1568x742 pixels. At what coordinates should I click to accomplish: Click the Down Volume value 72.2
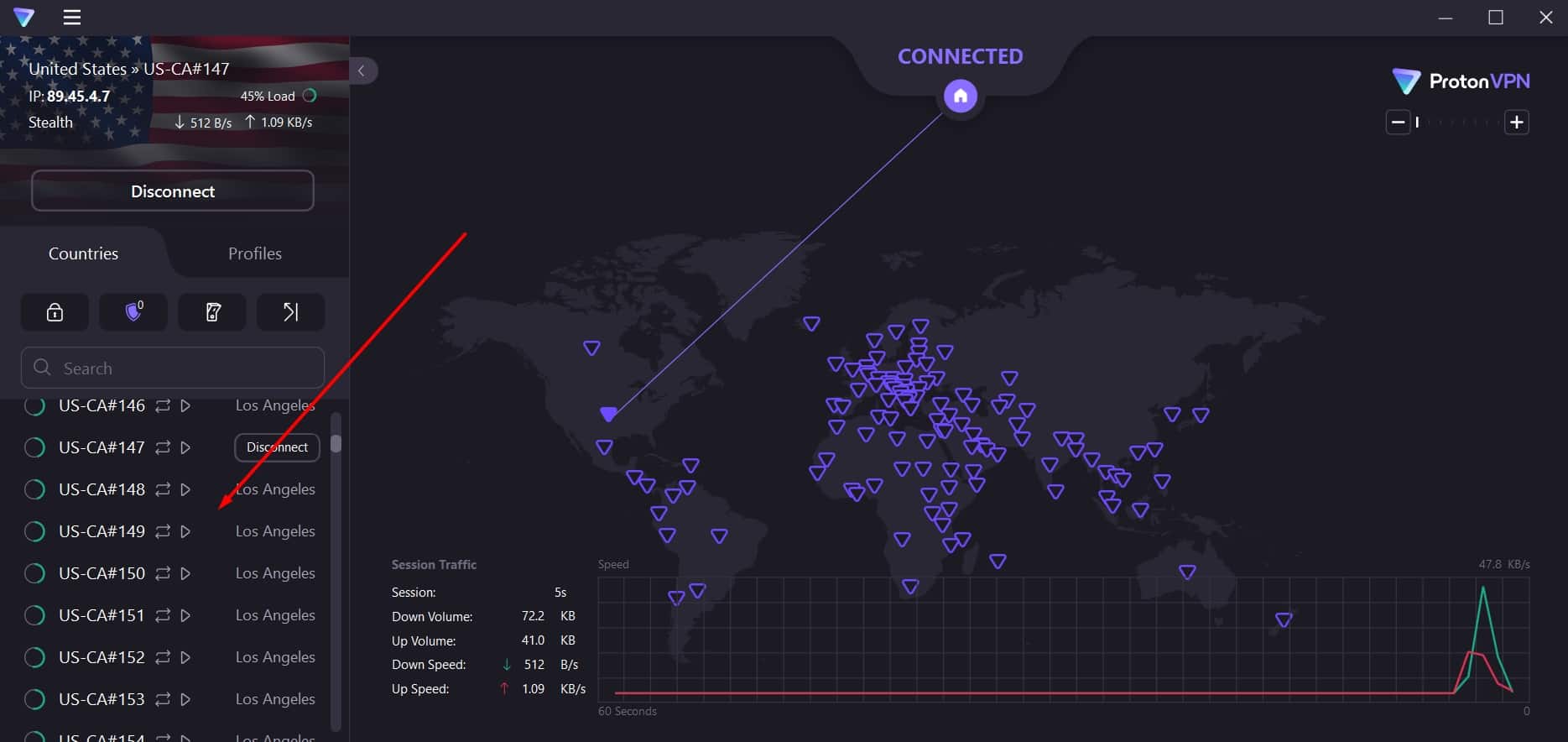[x=533, y=616]
